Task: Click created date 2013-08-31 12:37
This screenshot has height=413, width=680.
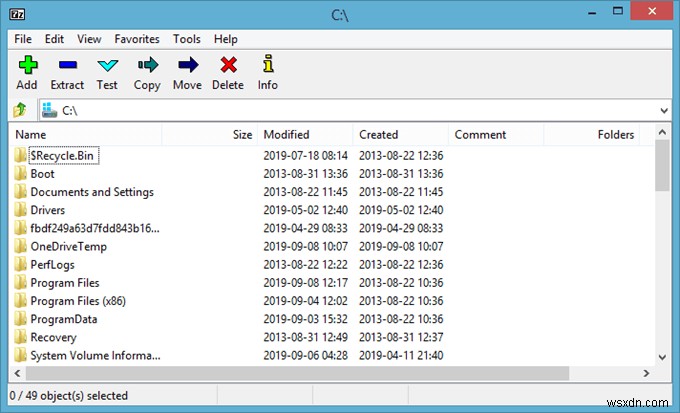Action: (401, 337)
